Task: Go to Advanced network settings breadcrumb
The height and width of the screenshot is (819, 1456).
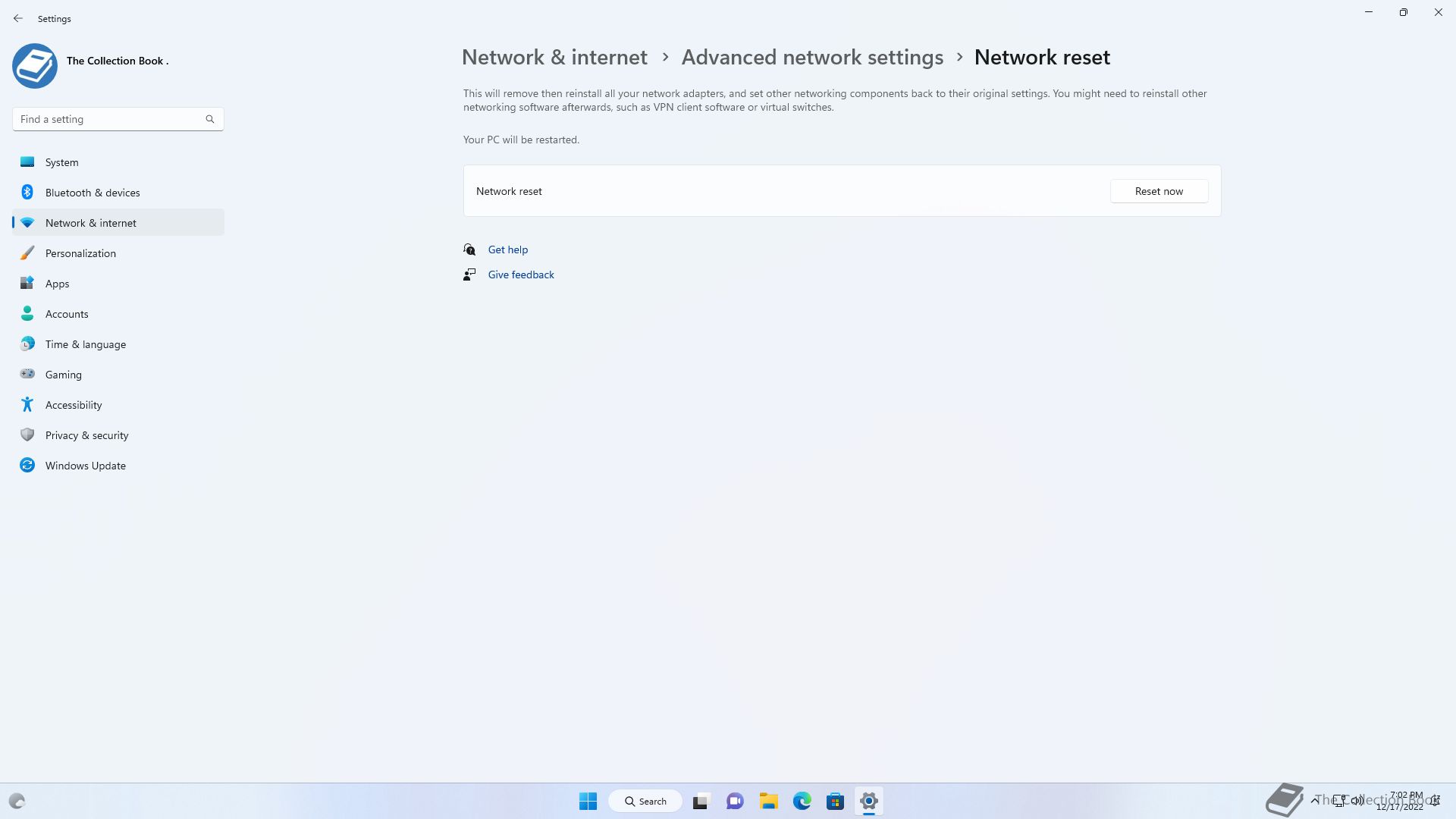Action: pyautogui.click(x=812, y=57)
